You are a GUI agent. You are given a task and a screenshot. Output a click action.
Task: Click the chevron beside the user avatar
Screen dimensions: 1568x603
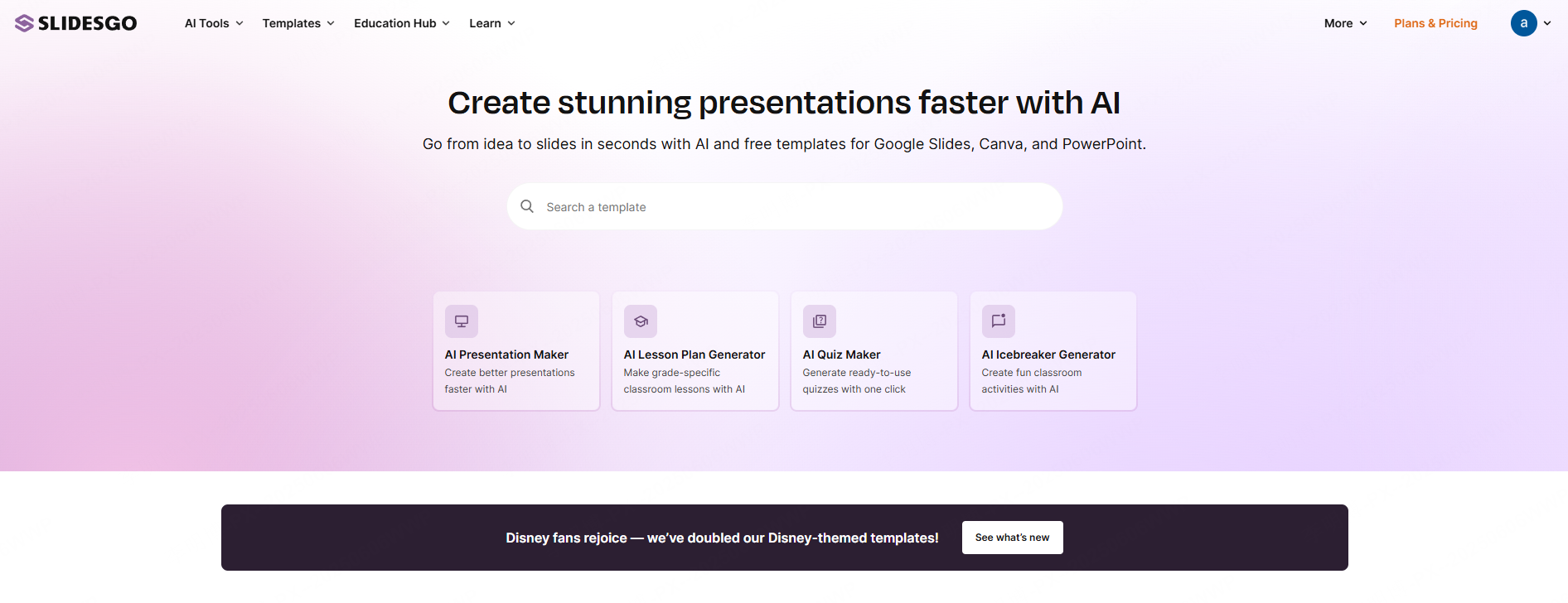1547,23
